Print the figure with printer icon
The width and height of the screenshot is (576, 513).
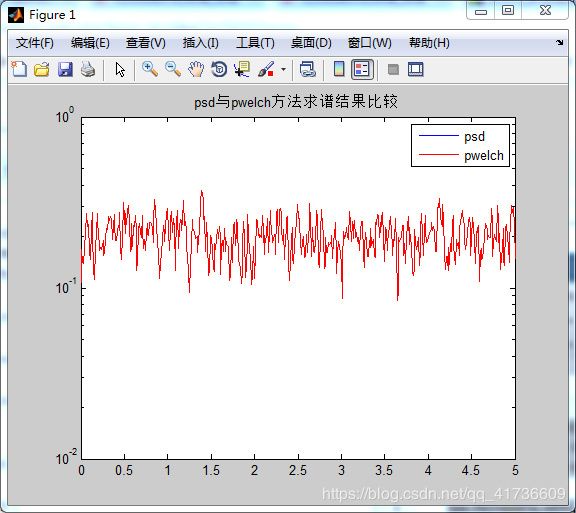[88, 69]
